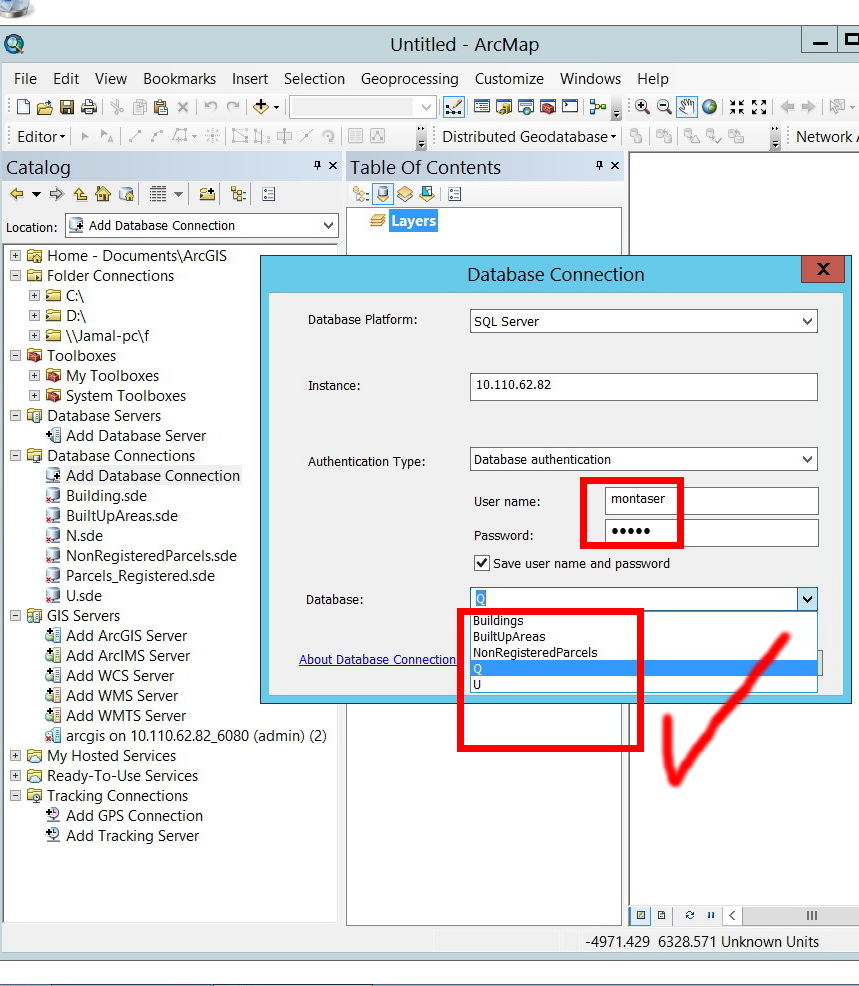Open the Bookmarks menu
The image size is (859, 986).
click(x=179, y=79)
